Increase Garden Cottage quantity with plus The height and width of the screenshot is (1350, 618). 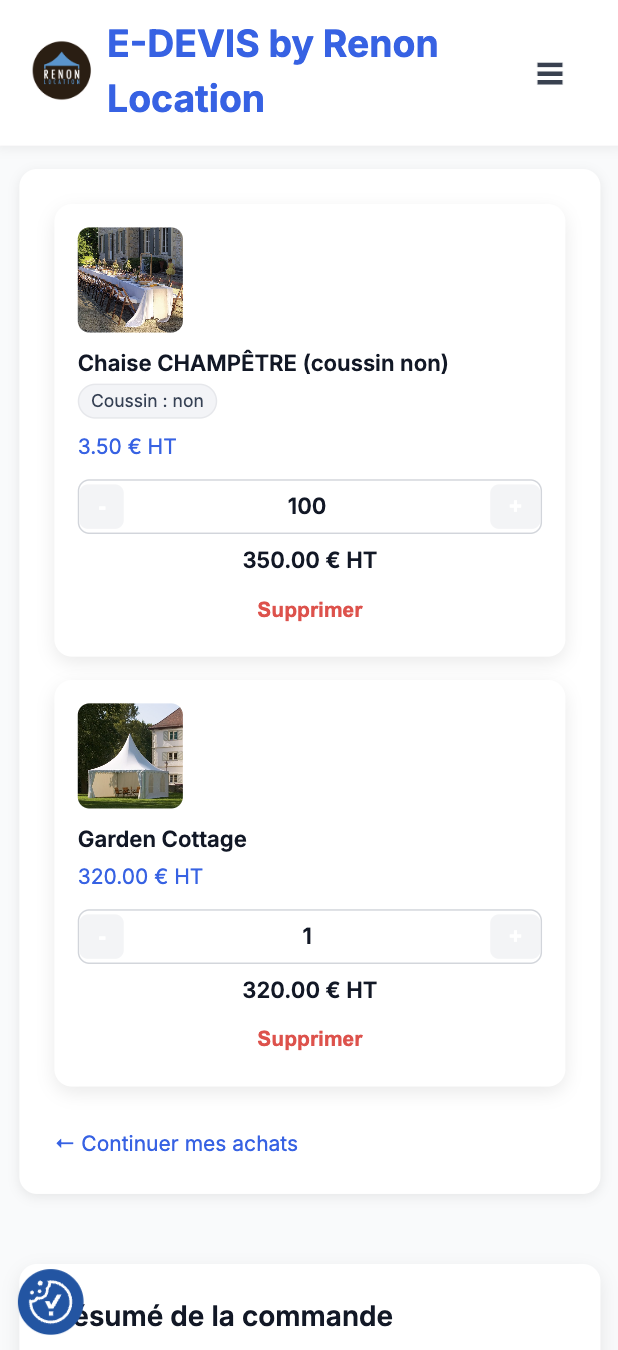pos(515,937)
